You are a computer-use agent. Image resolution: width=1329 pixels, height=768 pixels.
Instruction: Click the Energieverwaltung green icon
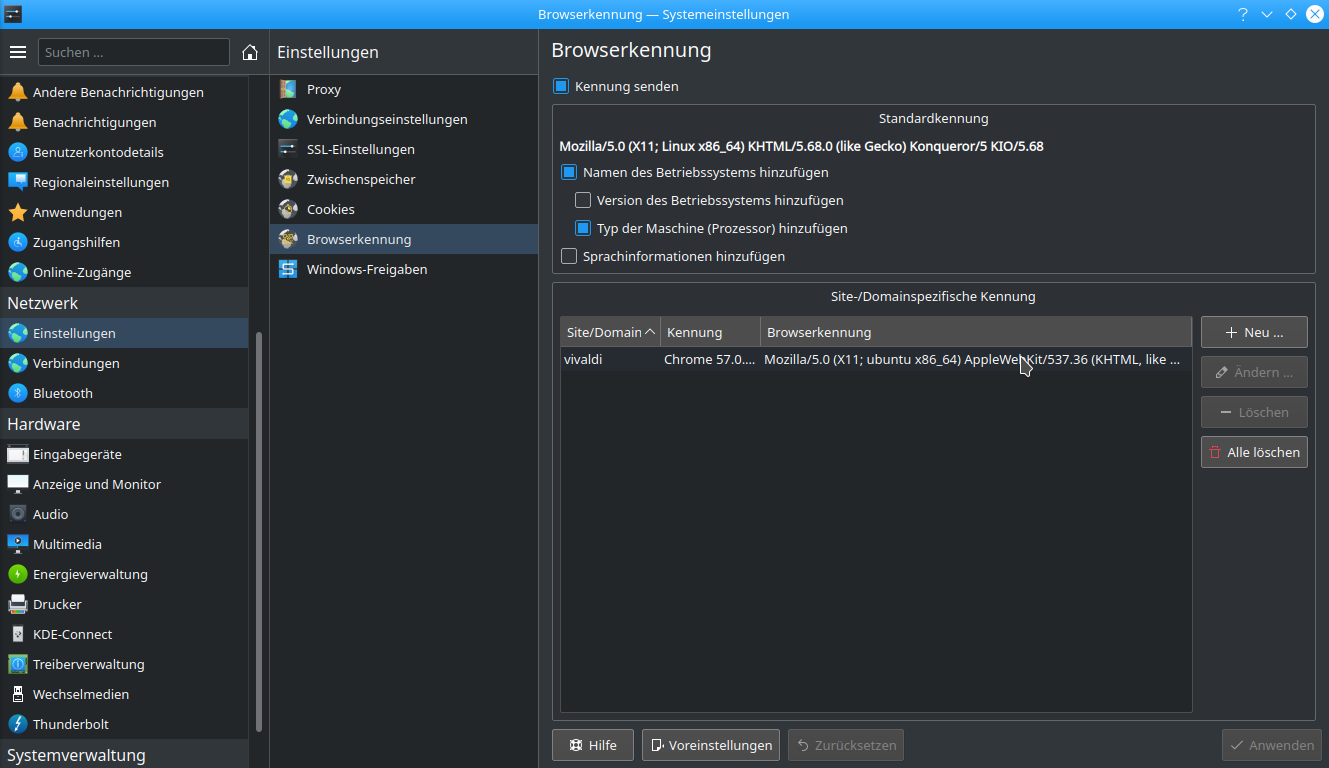coord(18,574)
